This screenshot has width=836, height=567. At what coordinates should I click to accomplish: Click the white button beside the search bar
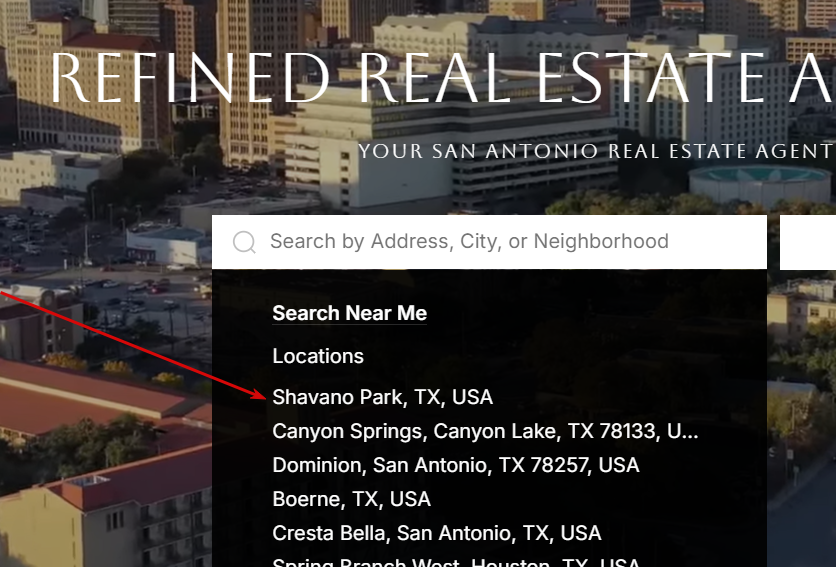pyautogui.click(x=808, y=242)
